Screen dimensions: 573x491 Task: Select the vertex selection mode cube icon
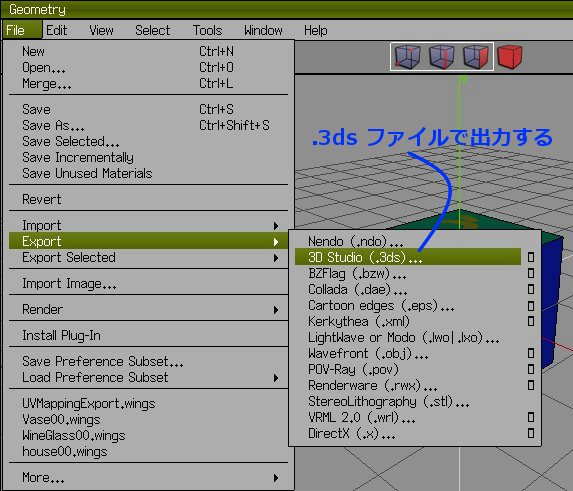coord(407,57)
